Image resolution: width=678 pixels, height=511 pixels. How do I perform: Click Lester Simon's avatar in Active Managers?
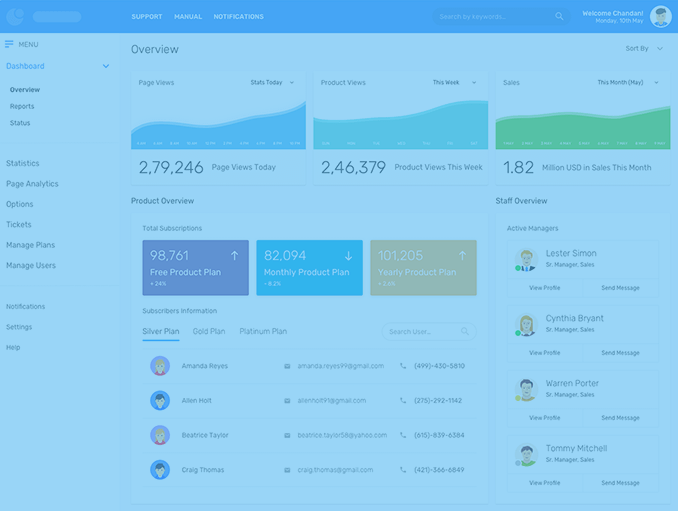(525, 260)
